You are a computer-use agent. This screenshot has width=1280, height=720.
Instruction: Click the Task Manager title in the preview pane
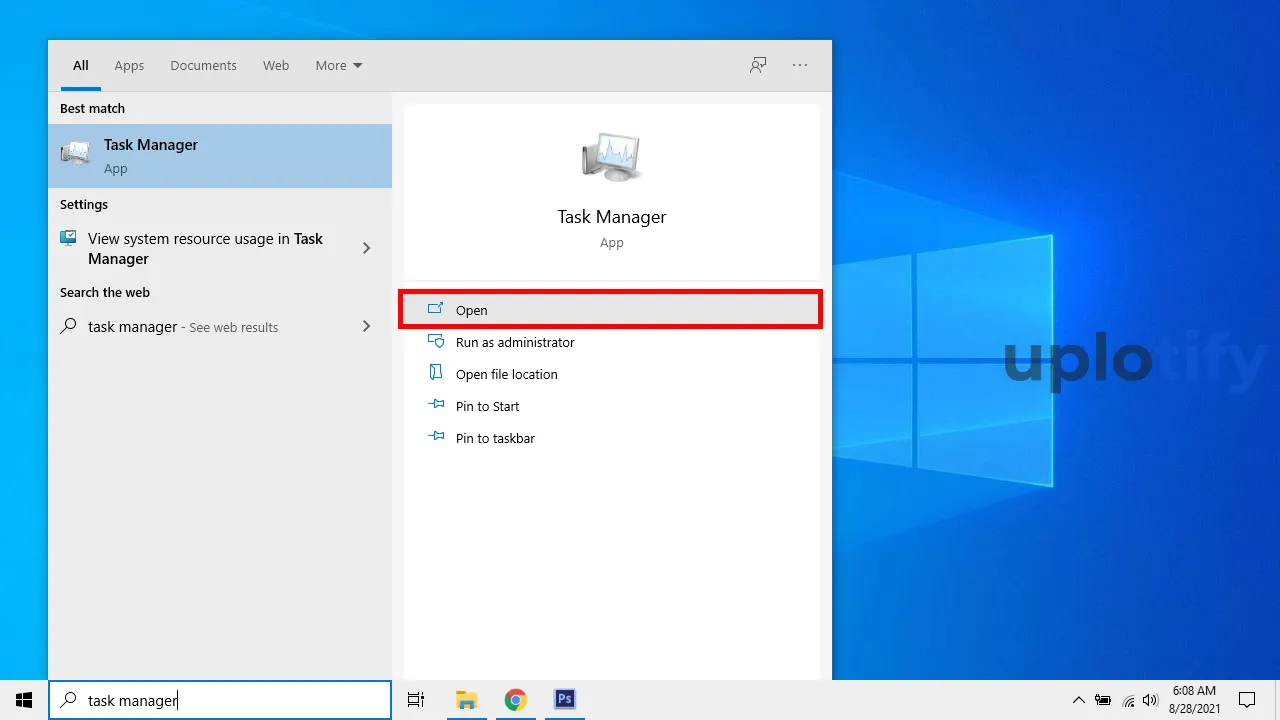tap(612, 217)
